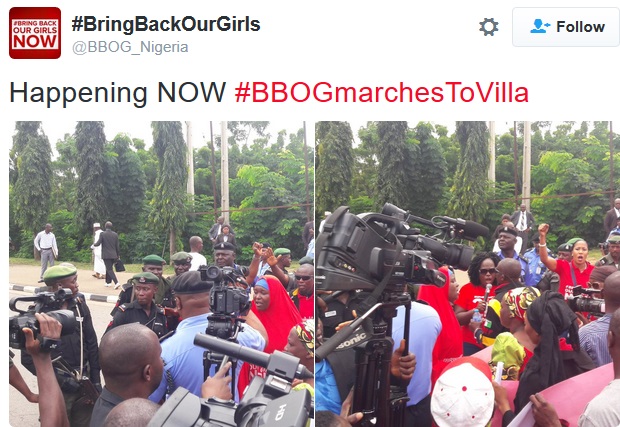Open the left photo of the march
This screenshot has height=427, width=620.
(161, 274)
